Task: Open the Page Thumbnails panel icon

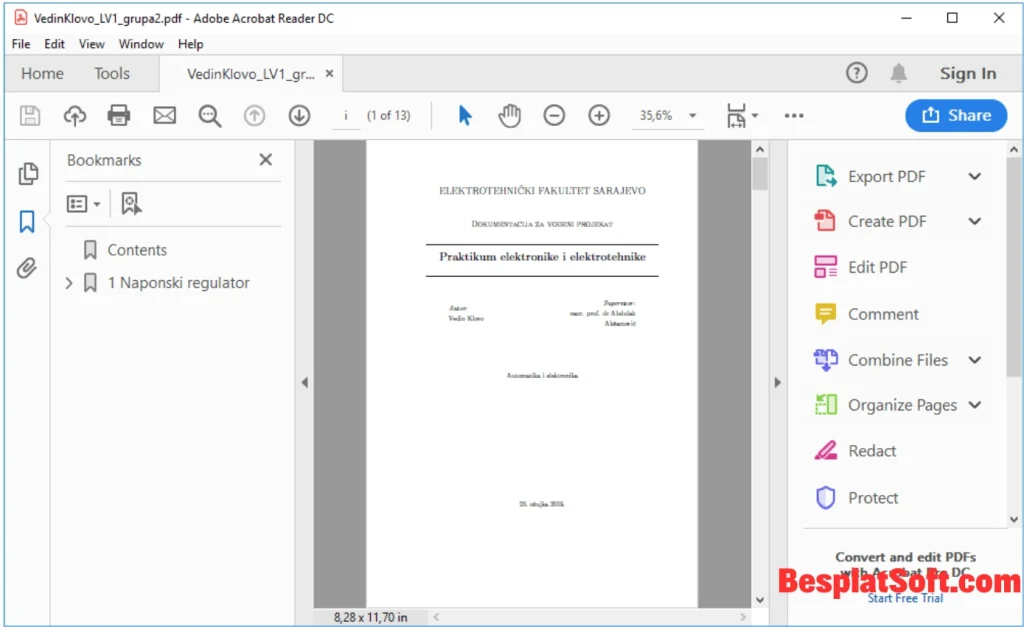Action: click(x=28, y=173)
